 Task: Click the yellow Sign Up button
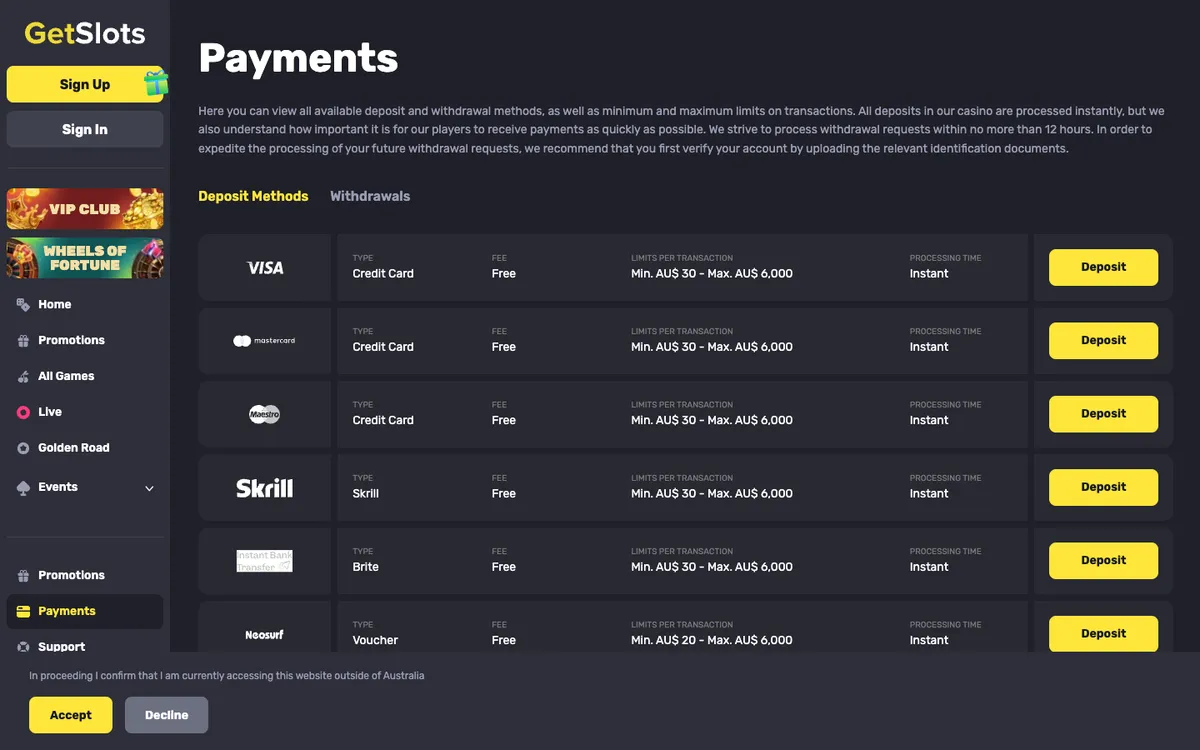[x=85, y=84]
